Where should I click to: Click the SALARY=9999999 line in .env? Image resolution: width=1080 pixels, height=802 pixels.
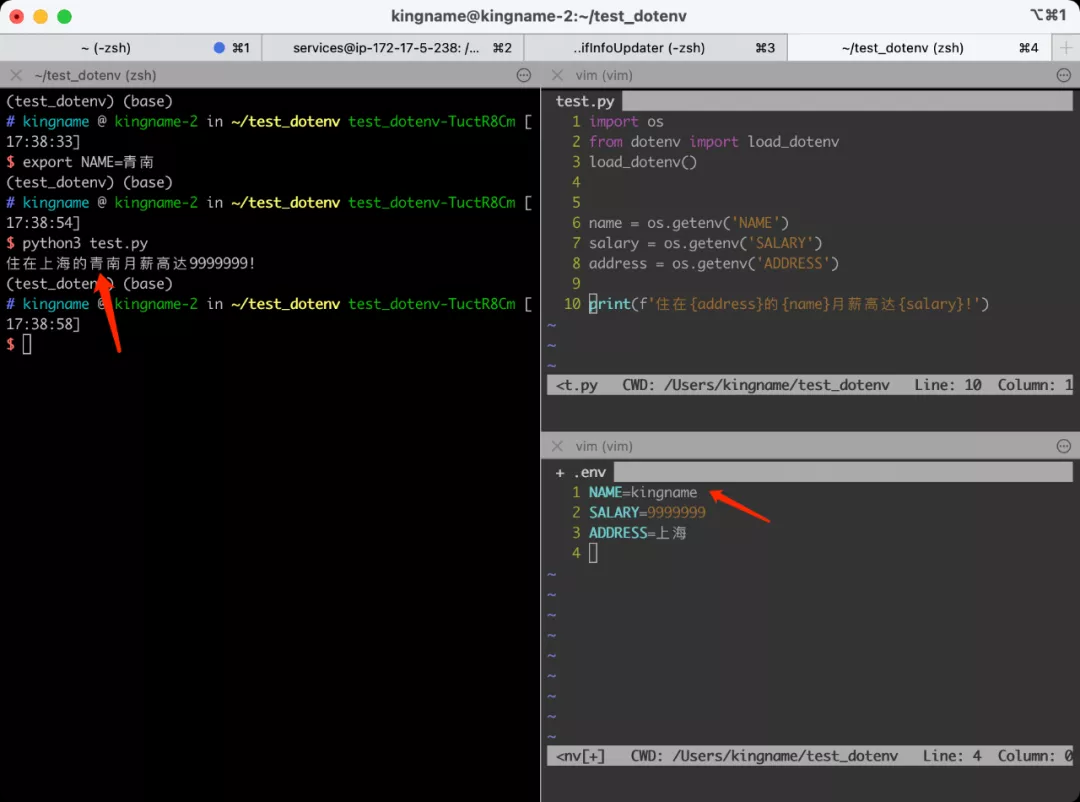(x=647, y=512)
